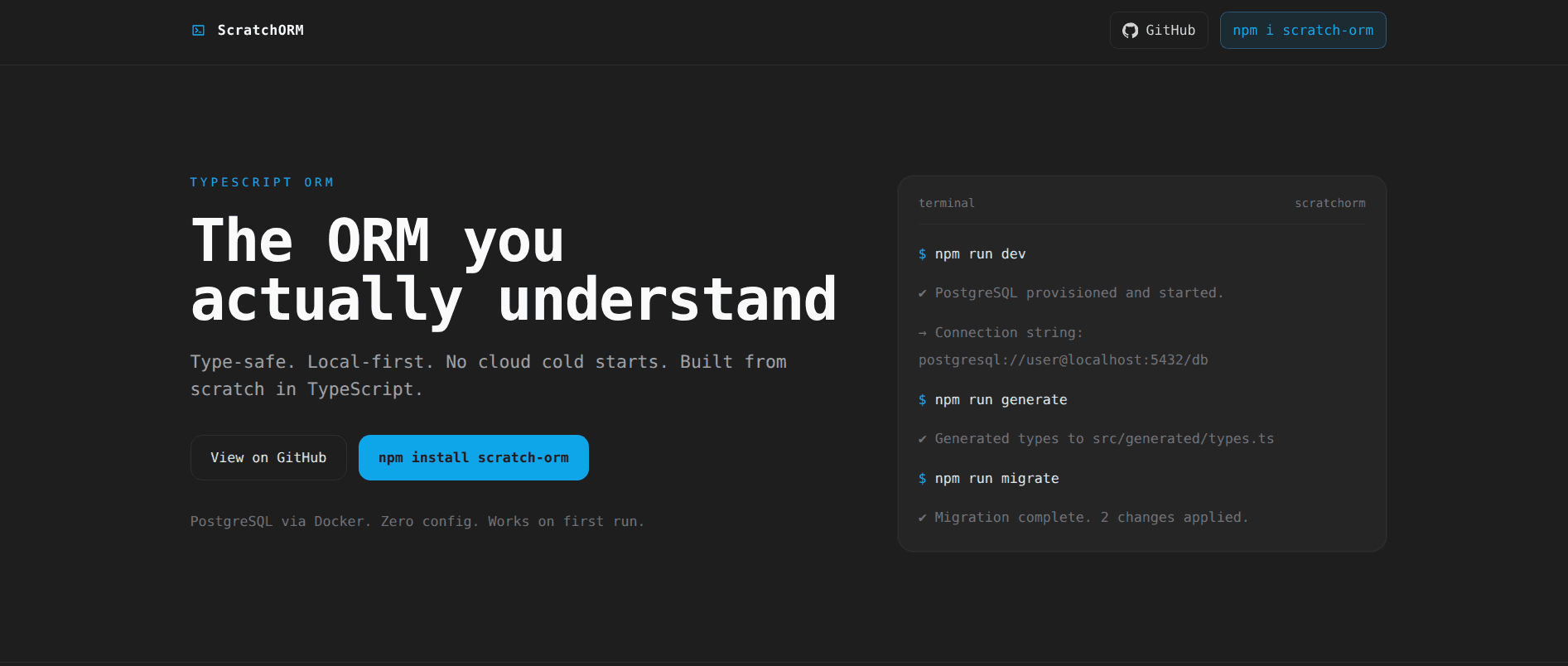Click the 'npm install scratch-orm' blue button

point(474,457)
